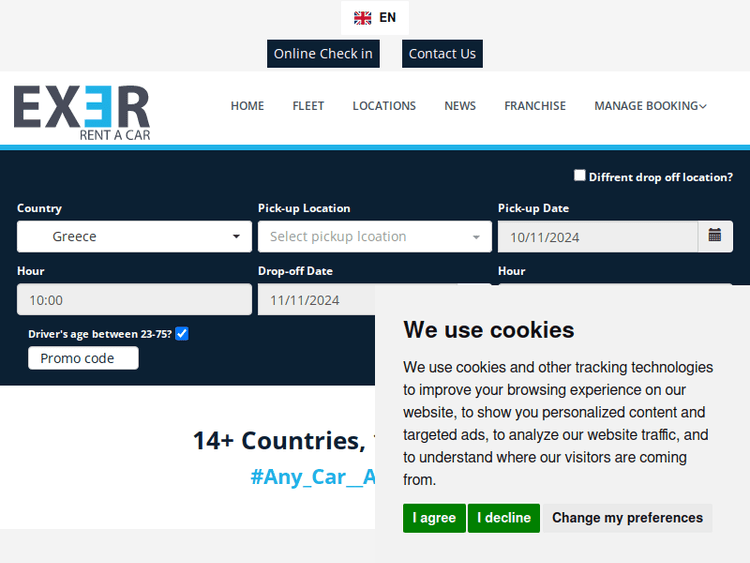Click the Contact Us button
Image resolution: width=750 pixels, height=563 pixels.
click(442, 54)
